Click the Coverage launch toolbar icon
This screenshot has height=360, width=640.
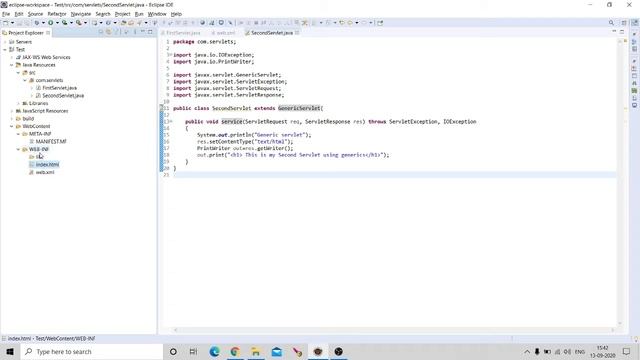[x=64, y=23]
